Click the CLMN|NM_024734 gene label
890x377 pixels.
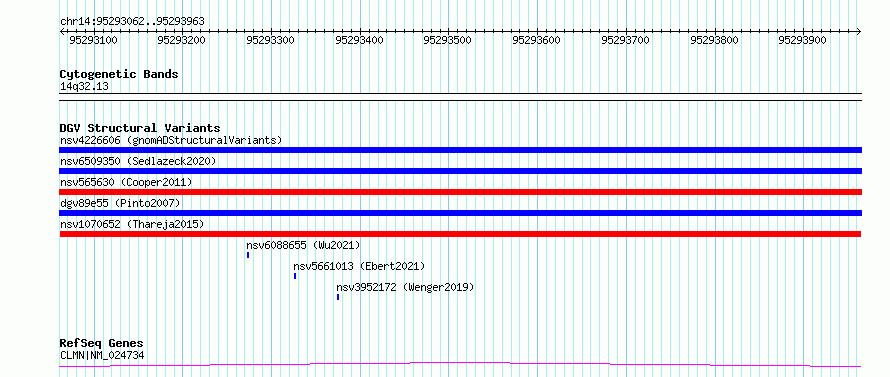pos(102,355)
